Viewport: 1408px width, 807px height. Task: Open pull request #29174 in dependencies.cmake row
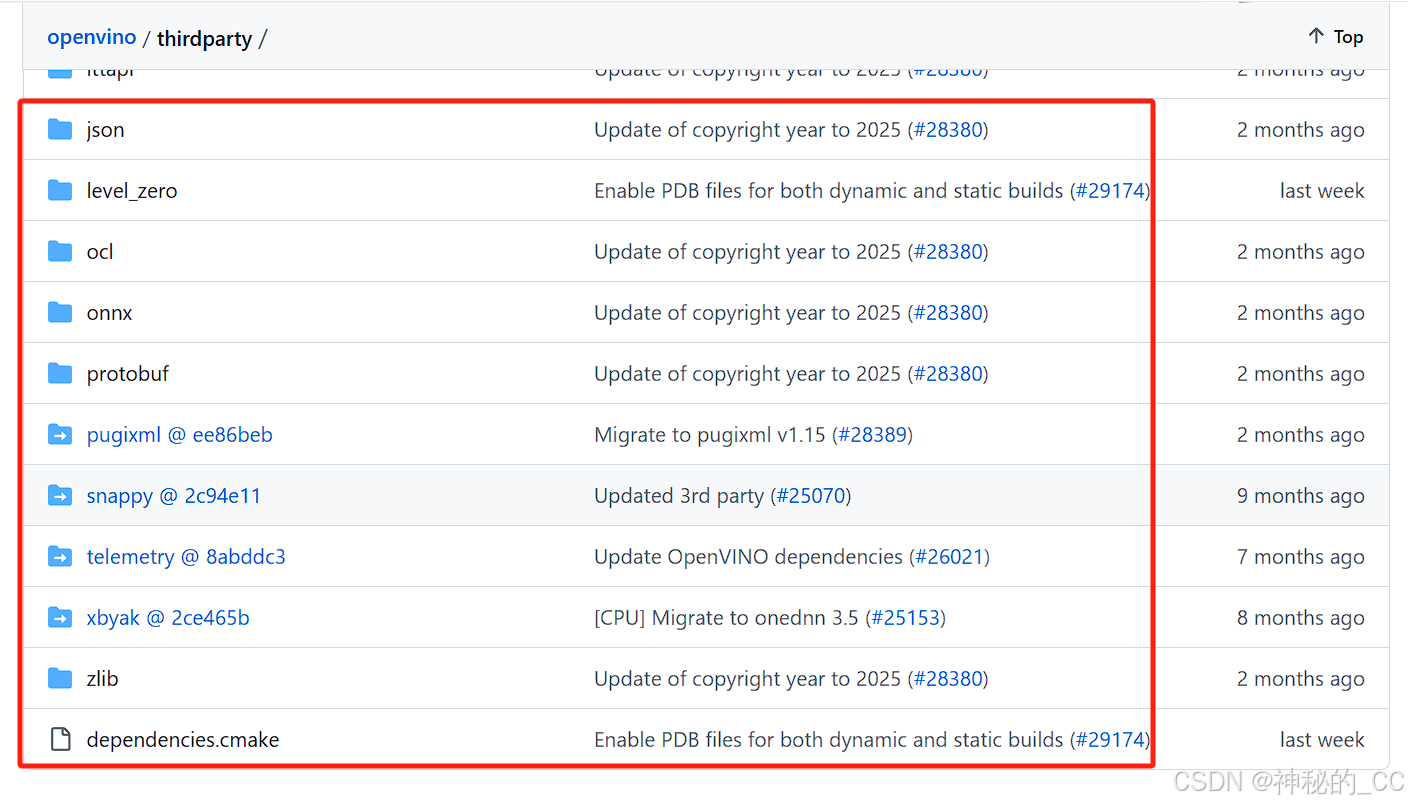1110,740
